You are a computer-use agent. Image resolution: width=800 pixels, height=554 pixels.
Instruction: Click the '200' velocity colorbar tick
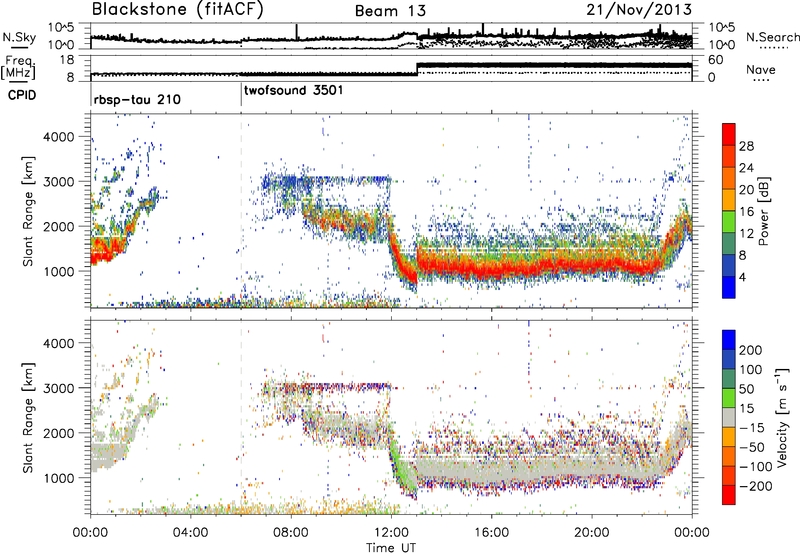click(751, 350)
